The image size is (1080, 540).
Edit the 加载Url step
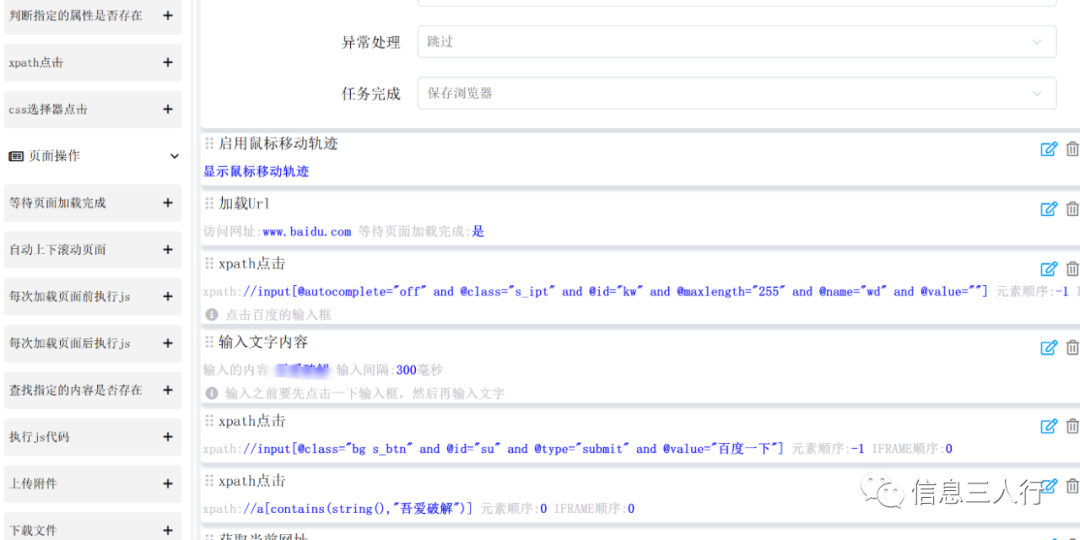(1048, 209)
